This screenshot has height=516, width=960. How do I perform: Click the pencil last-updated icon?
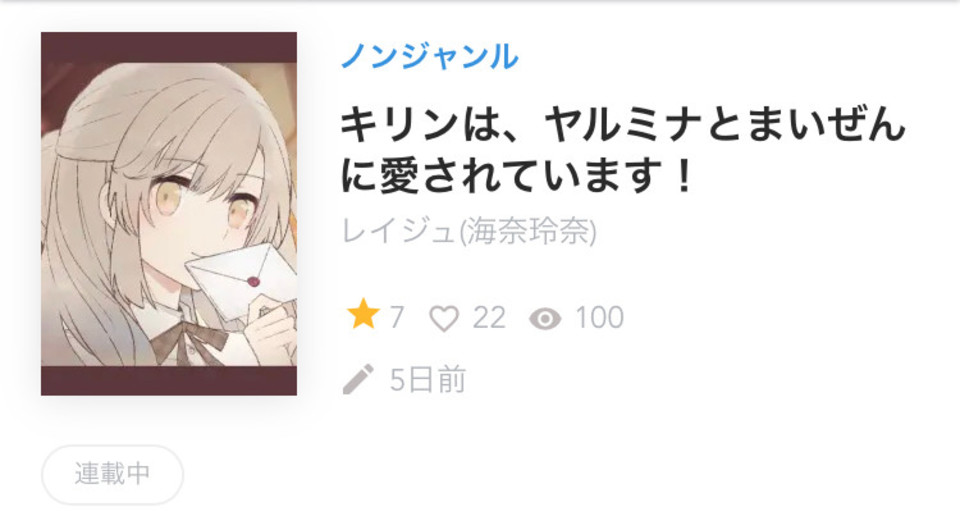(358, 379)
